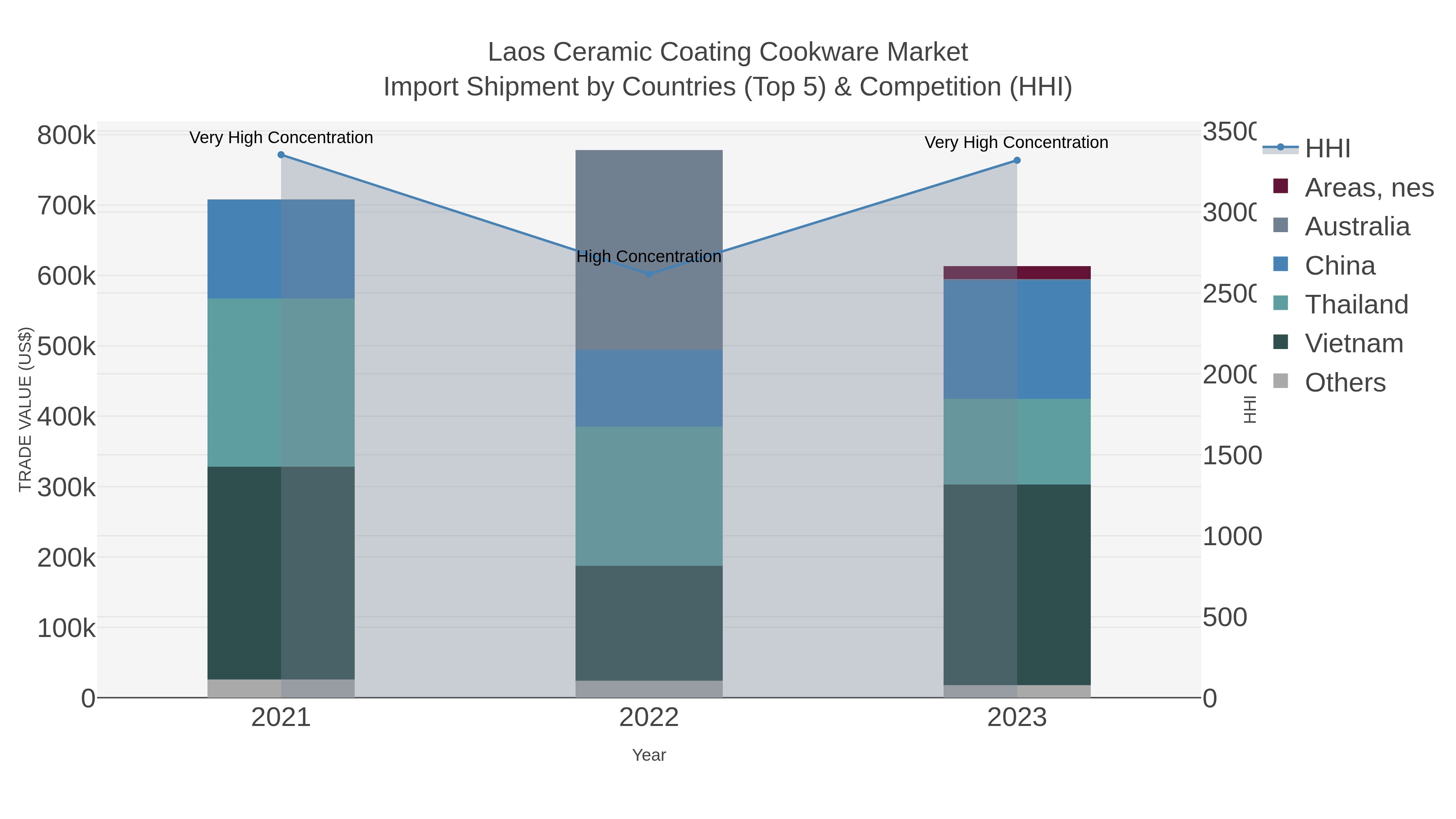1456x819 pixels.
Task: Click the 2023 Others bar segment
Action: (x=1017, y=691)
